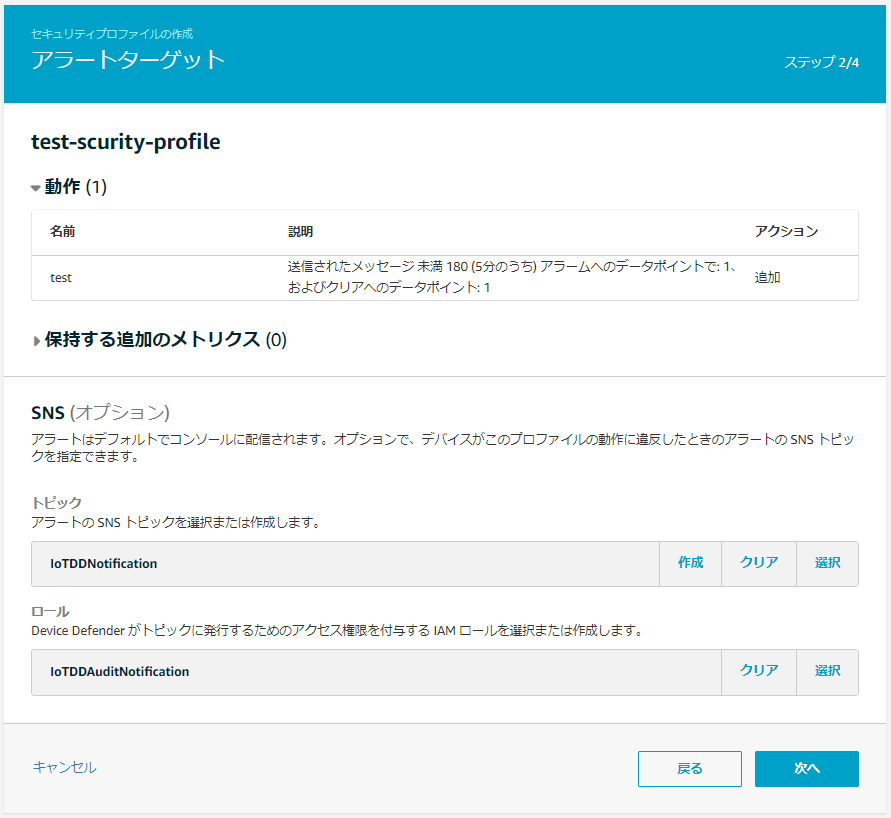
Task: Click the 名前 column header
Action: pyautogui.click(x=62, y=231)
